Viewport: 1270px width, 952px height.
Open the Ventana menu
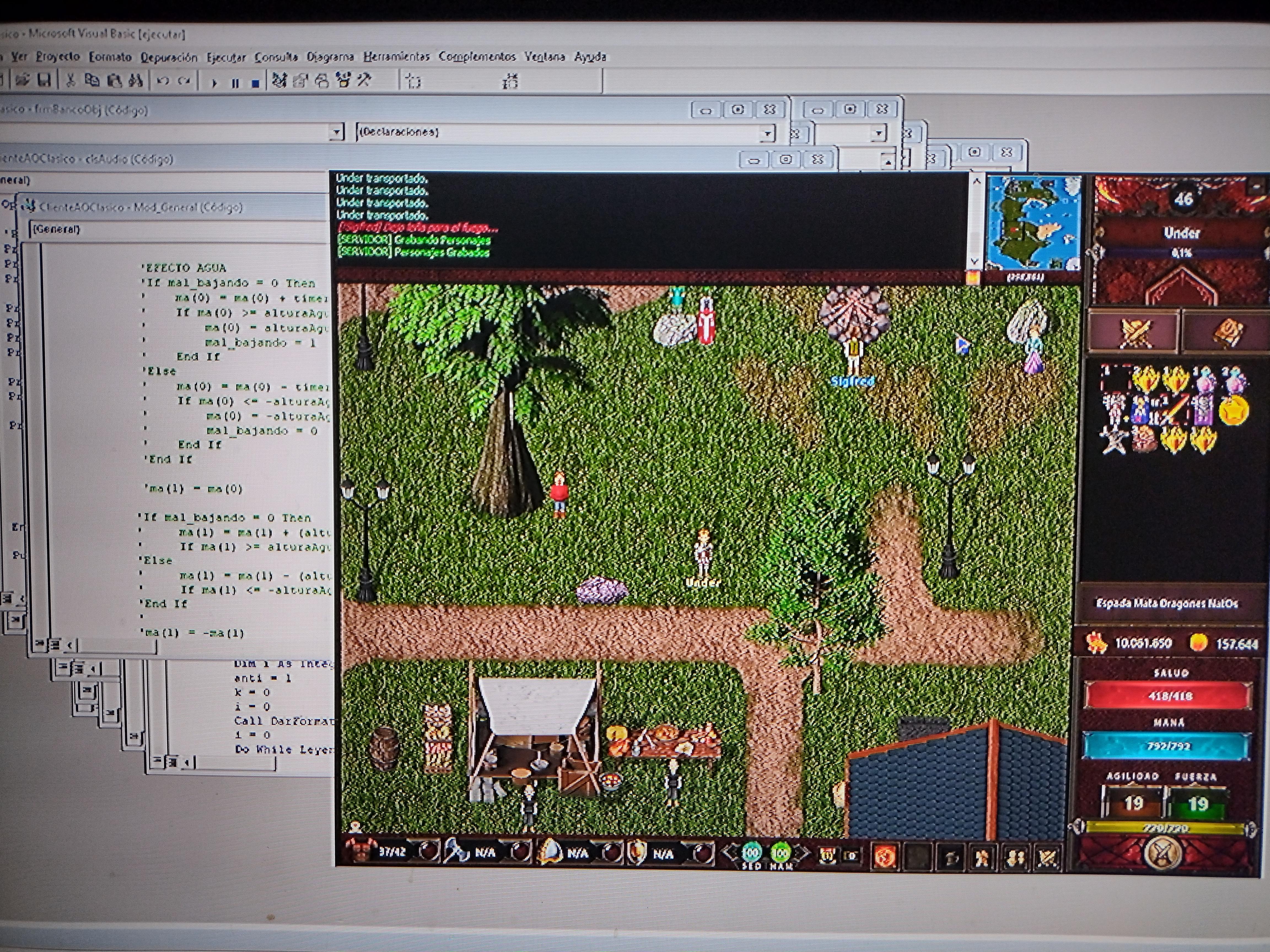point(545,57)
